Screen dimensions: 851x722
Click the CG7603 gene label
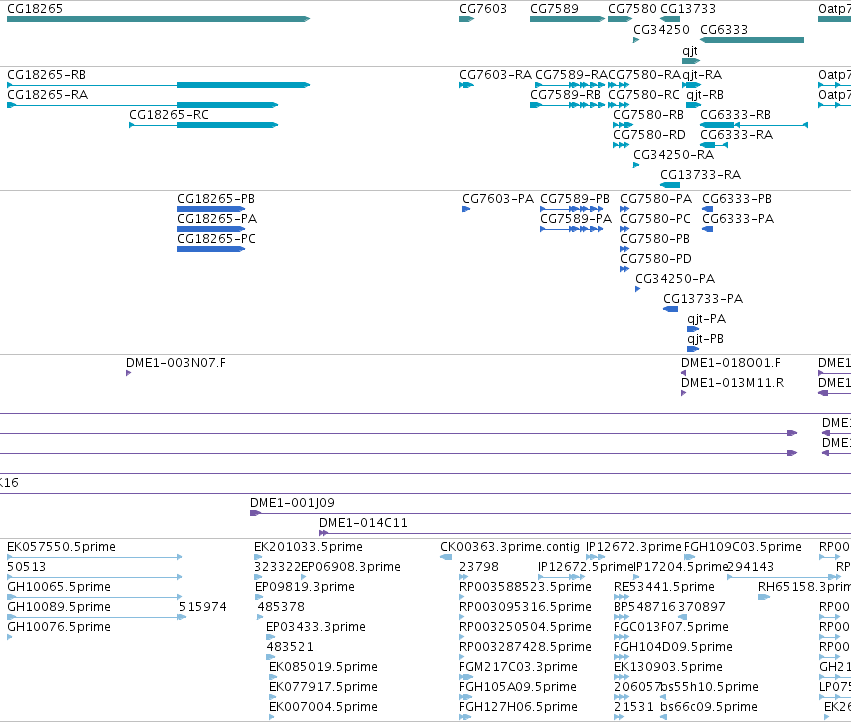pyautogui.click(x=483, y=9)
